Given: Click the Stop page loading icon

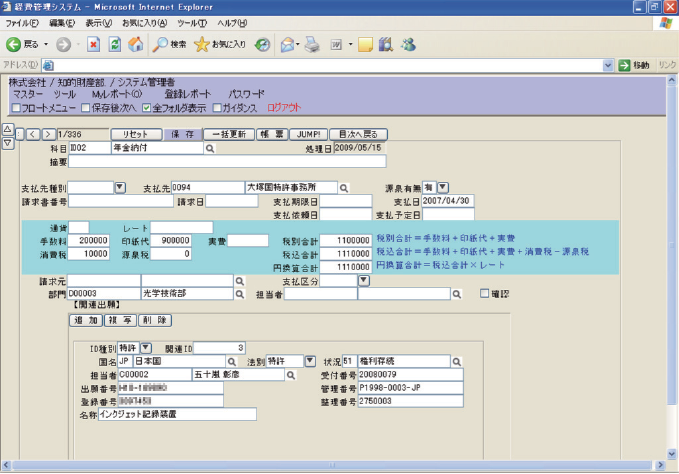Looking at the screenshot, I should tap(93, 44).
